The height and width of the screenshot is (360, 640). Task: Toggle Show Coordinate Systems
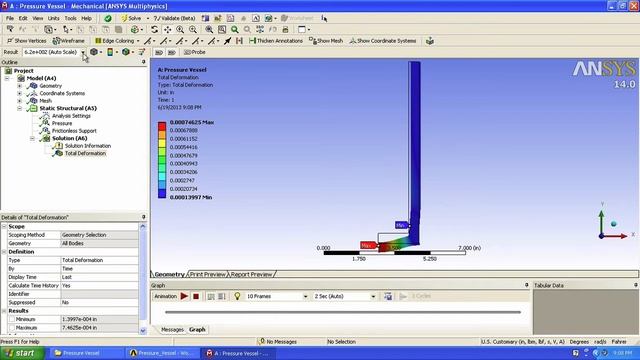click(x=383, y=41)
